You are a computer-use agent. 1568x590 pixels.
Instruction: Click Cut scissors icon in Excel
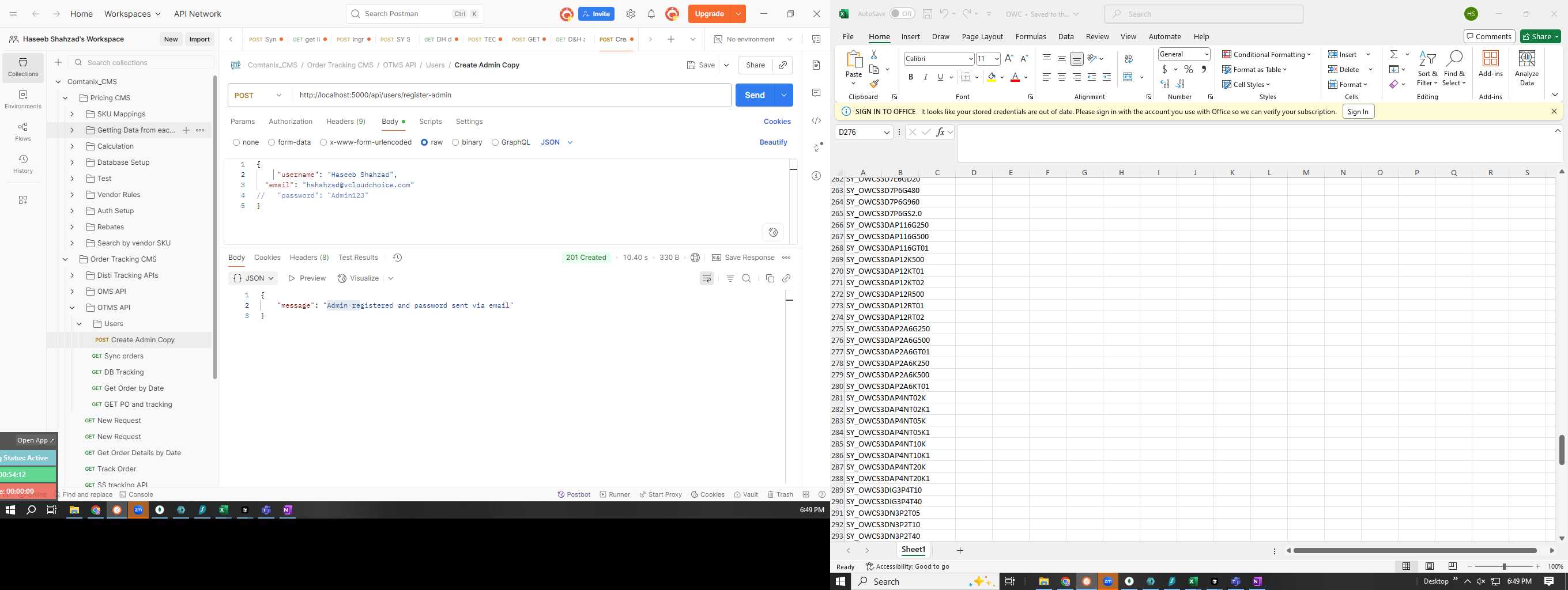[874, 55]
